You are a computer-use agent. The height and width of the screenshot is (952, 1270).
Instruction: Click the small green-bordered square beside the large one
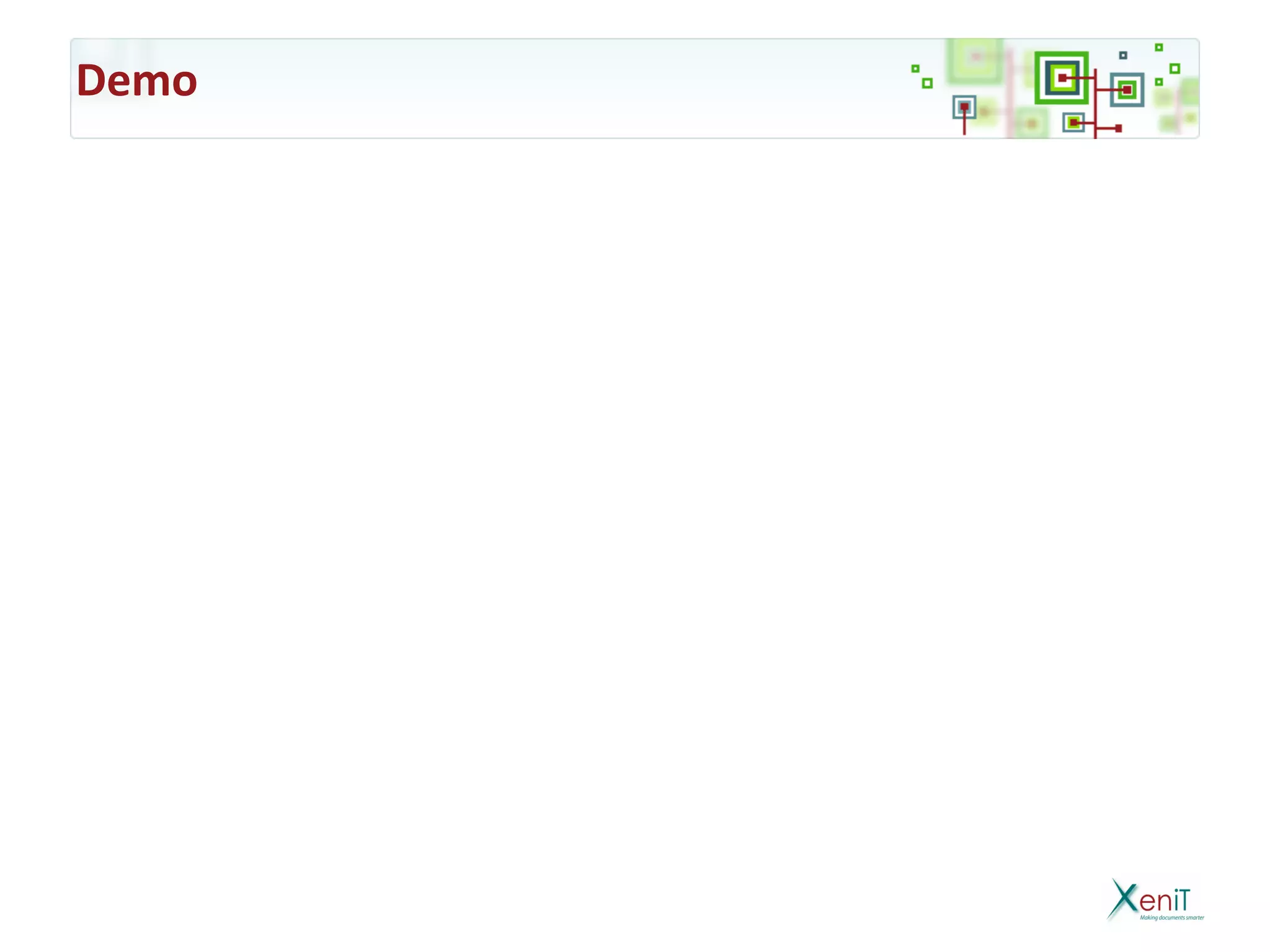click(1073, 122)
